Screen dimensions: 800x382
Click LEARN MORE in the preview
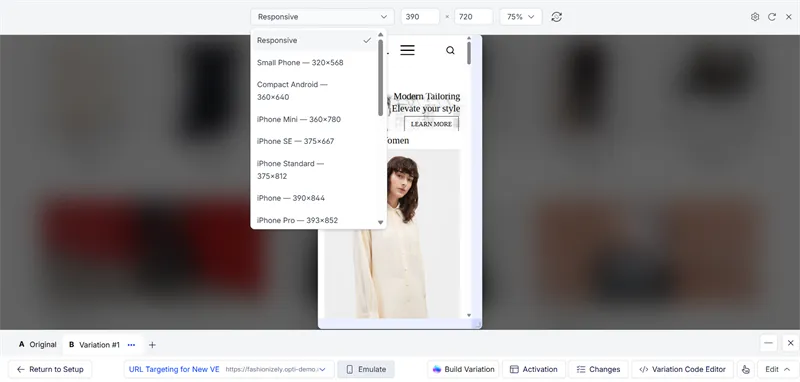[431, 124]
